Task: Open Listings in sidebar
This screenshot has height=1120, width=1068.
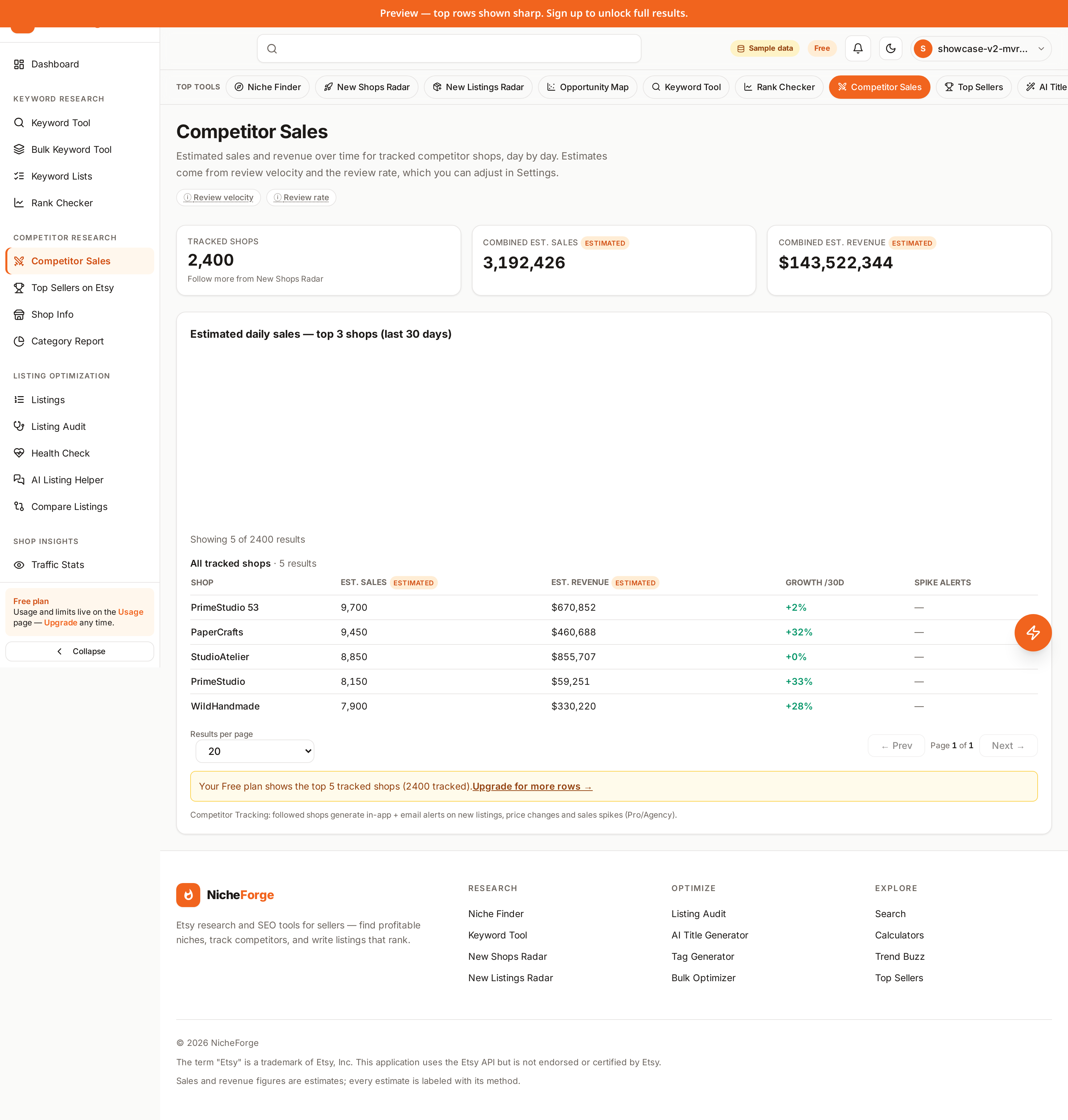Action: [80, 400]
